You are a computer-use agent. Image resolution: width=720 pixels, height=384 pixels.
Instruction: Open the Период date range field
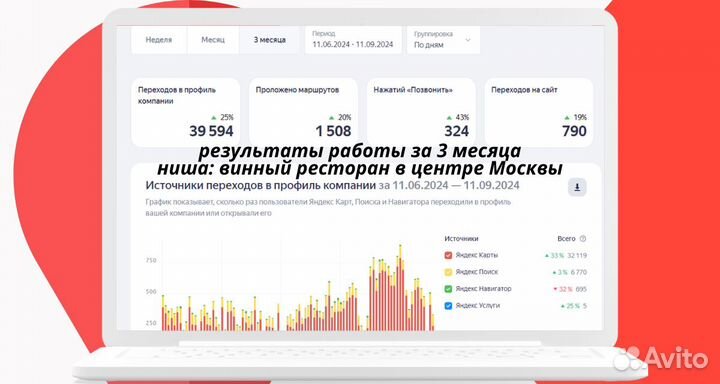click(353, 40)
